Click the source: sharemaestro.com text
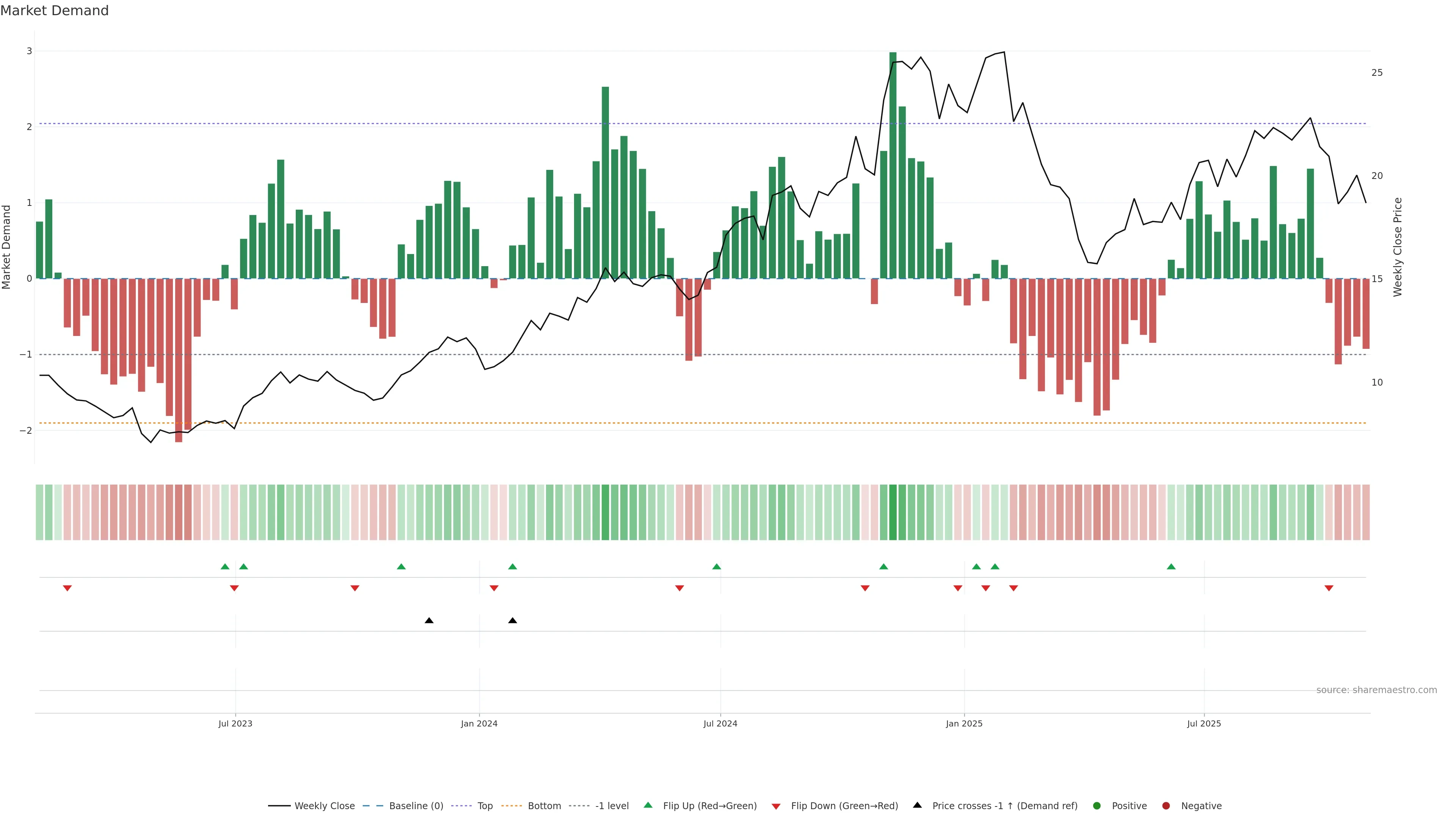Viewport: 1456px width, 819px height. click(x=1376, y=690)
